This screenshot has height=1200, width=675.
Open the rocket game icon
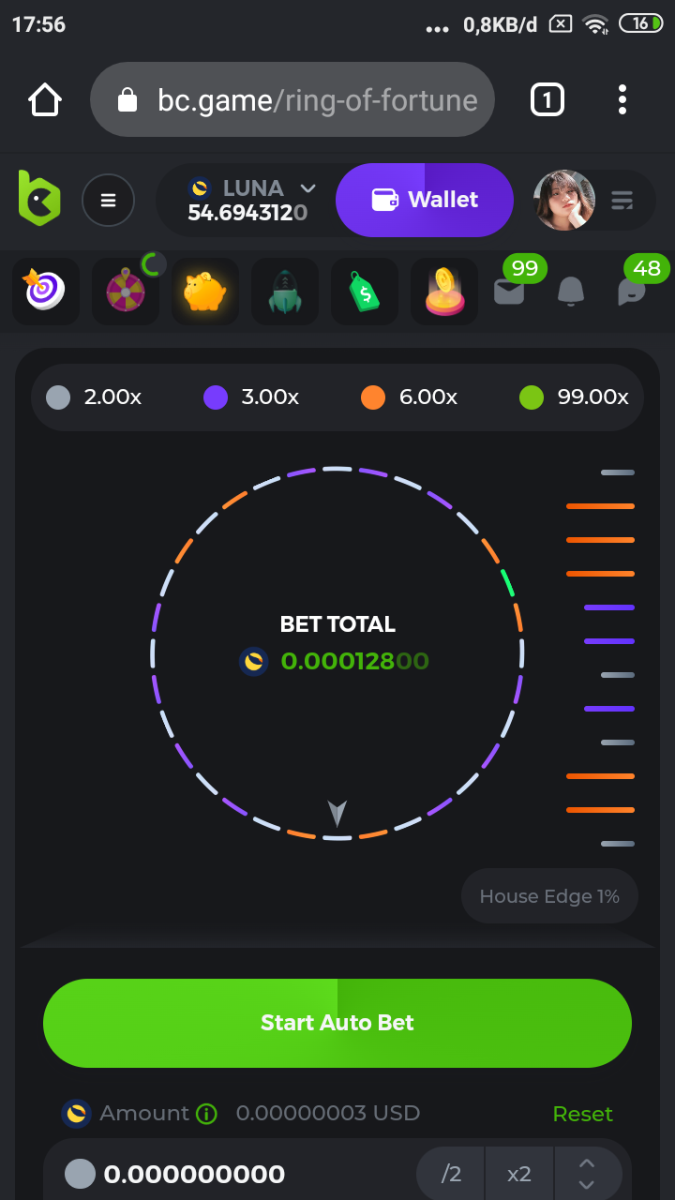(285, 292)
